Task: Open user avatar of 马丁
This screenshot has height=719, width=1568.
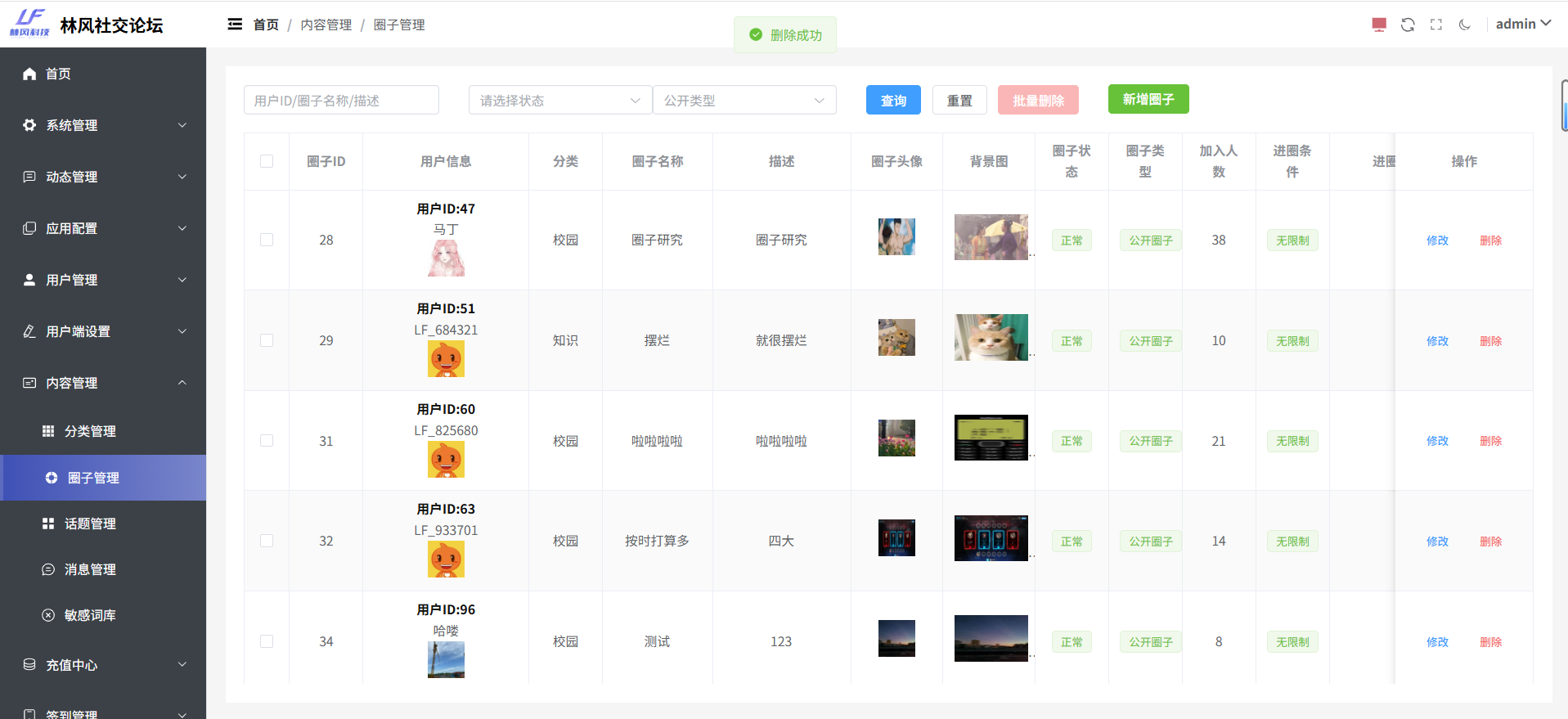Action: [446, 258]
